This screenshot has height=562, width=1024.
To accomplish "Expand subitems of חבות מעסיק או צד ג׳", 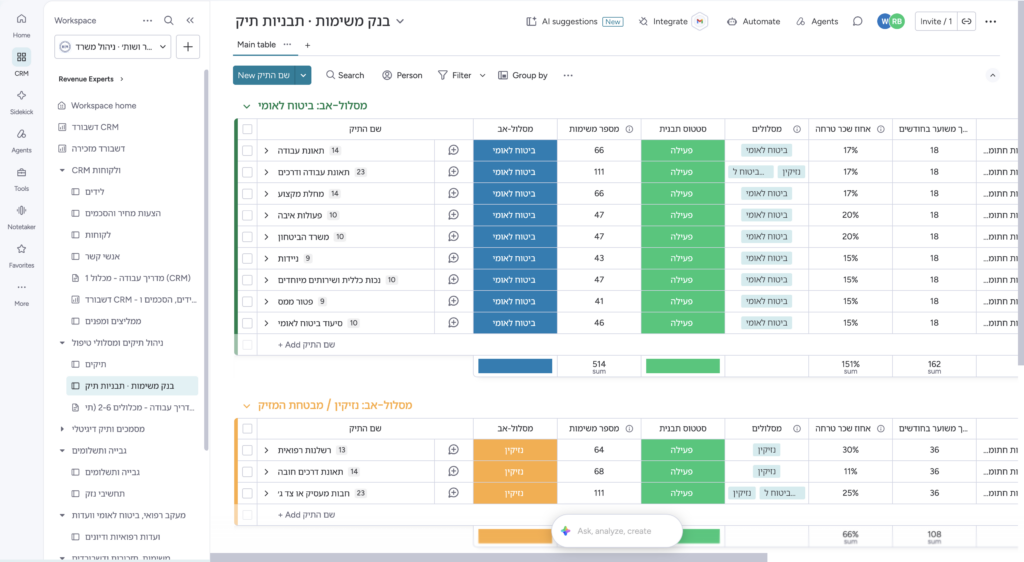I will click(x=266, y=493).
